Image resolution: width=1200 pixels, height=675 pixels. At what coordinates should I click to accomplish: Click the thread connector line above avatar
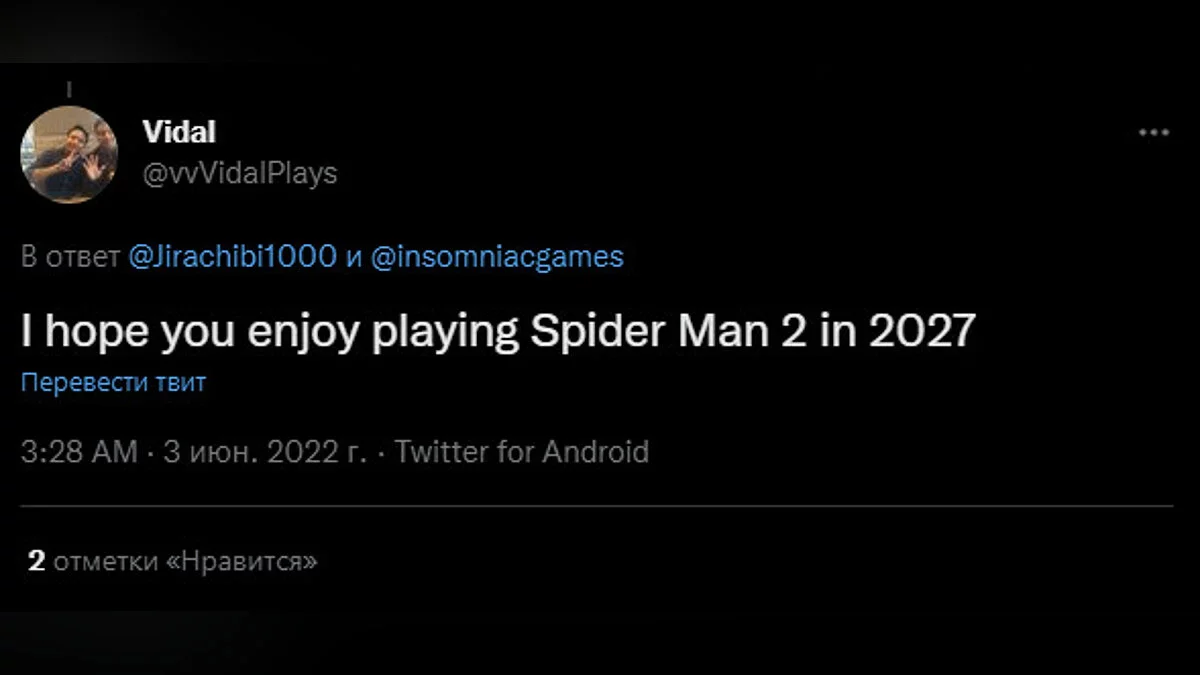[x=69, y=90]
